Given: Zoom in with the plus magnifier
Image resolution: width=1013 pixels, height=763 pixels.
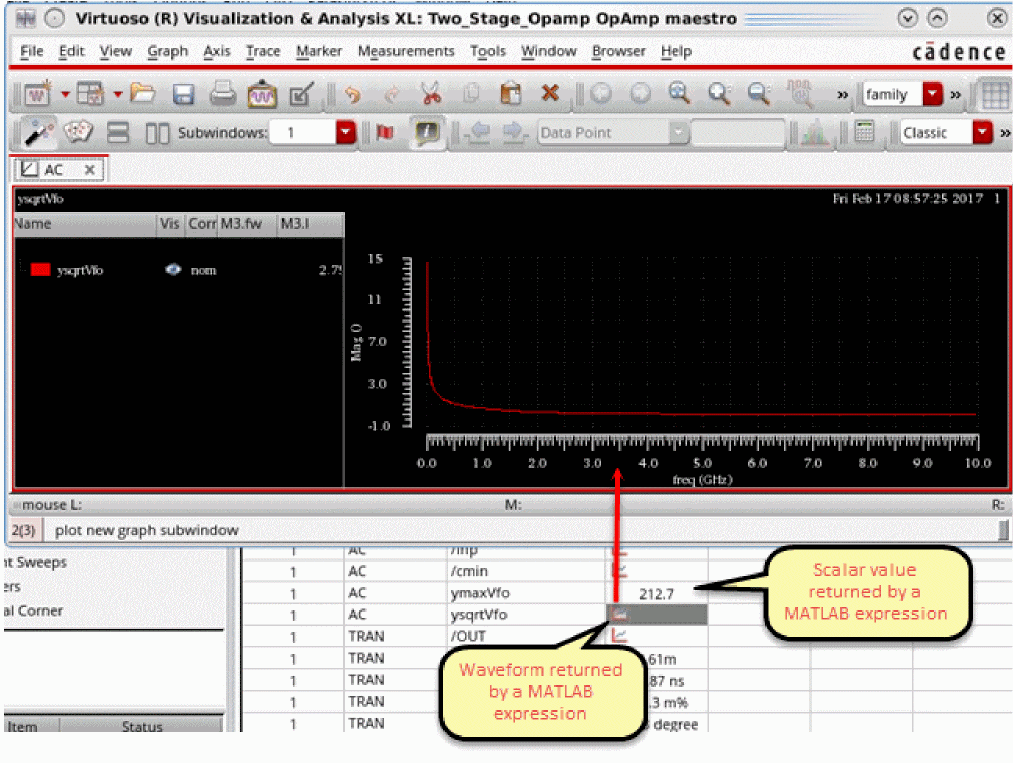Looking at the screenshot, I should point(719,94).
